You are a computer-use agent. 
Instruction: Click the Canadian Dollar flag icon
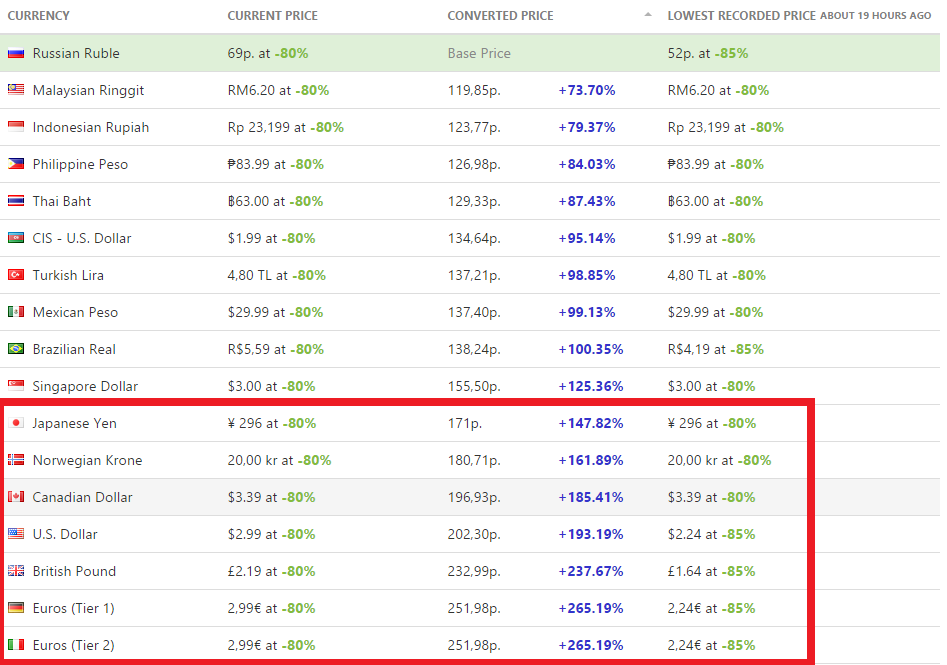[15, 497]
